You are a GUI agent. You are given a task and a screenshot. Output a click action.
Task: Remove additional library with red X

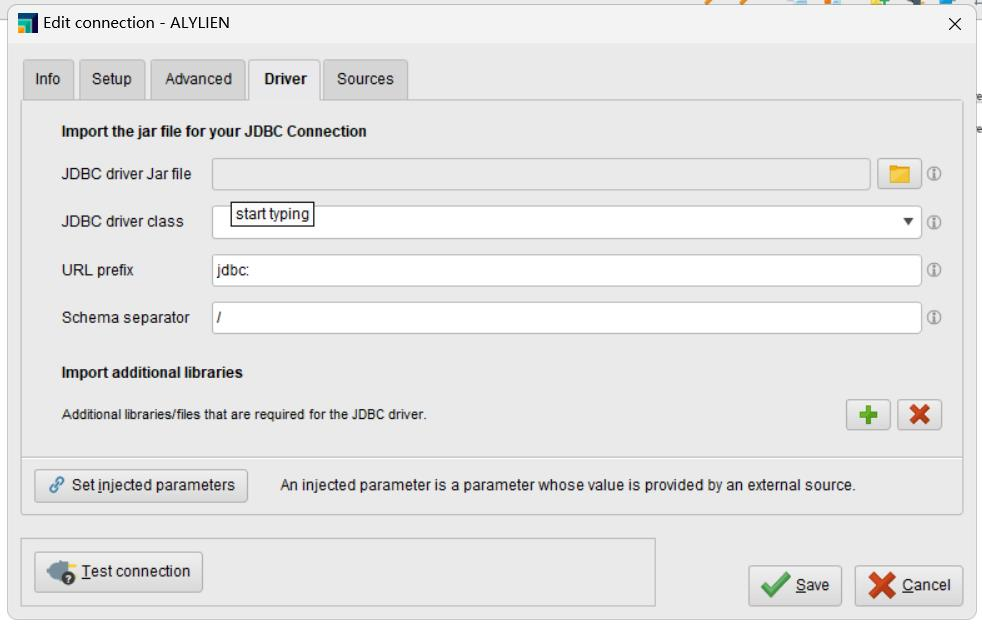click(x=919, y=414)
